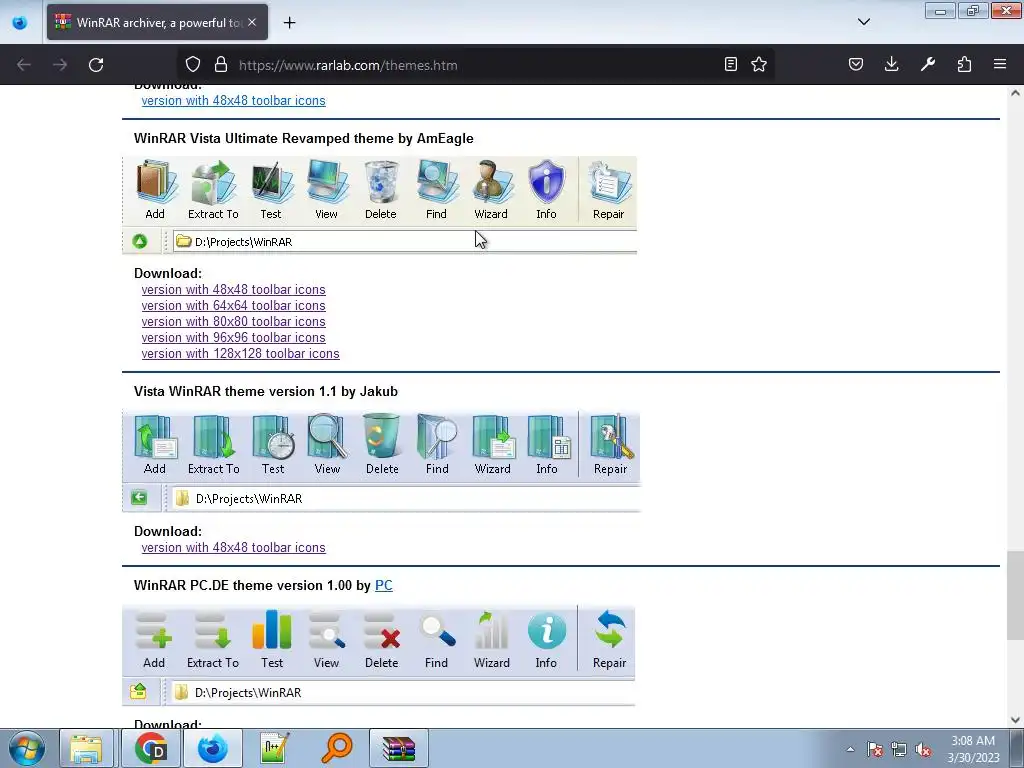Open version with 96x96 toolbar icons
This screenshot has width=1024, height=768.
[233, 338]
